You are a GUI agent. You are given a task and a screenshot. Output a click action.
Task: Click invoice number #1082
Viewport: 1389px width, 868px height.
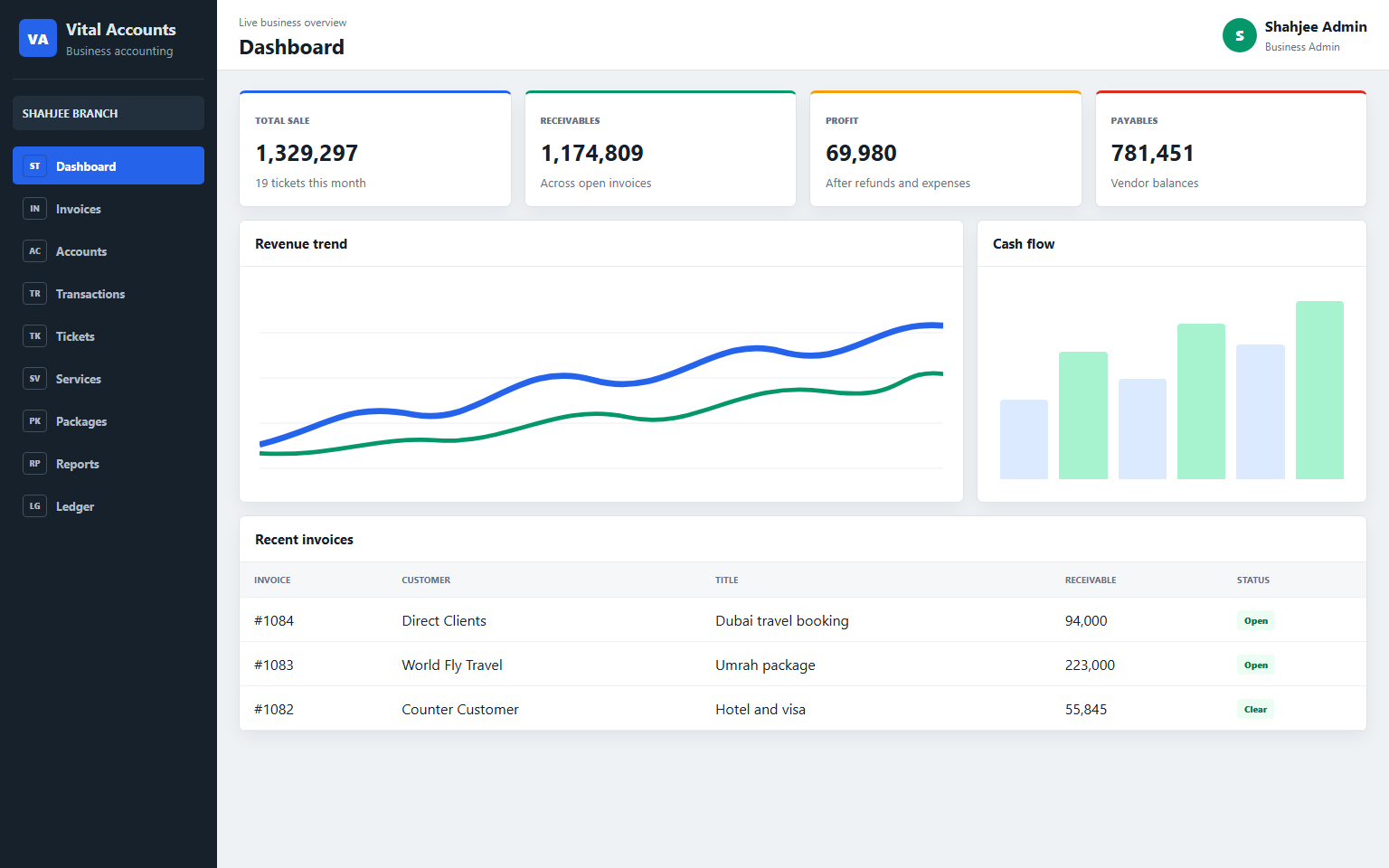click(274, 709)
